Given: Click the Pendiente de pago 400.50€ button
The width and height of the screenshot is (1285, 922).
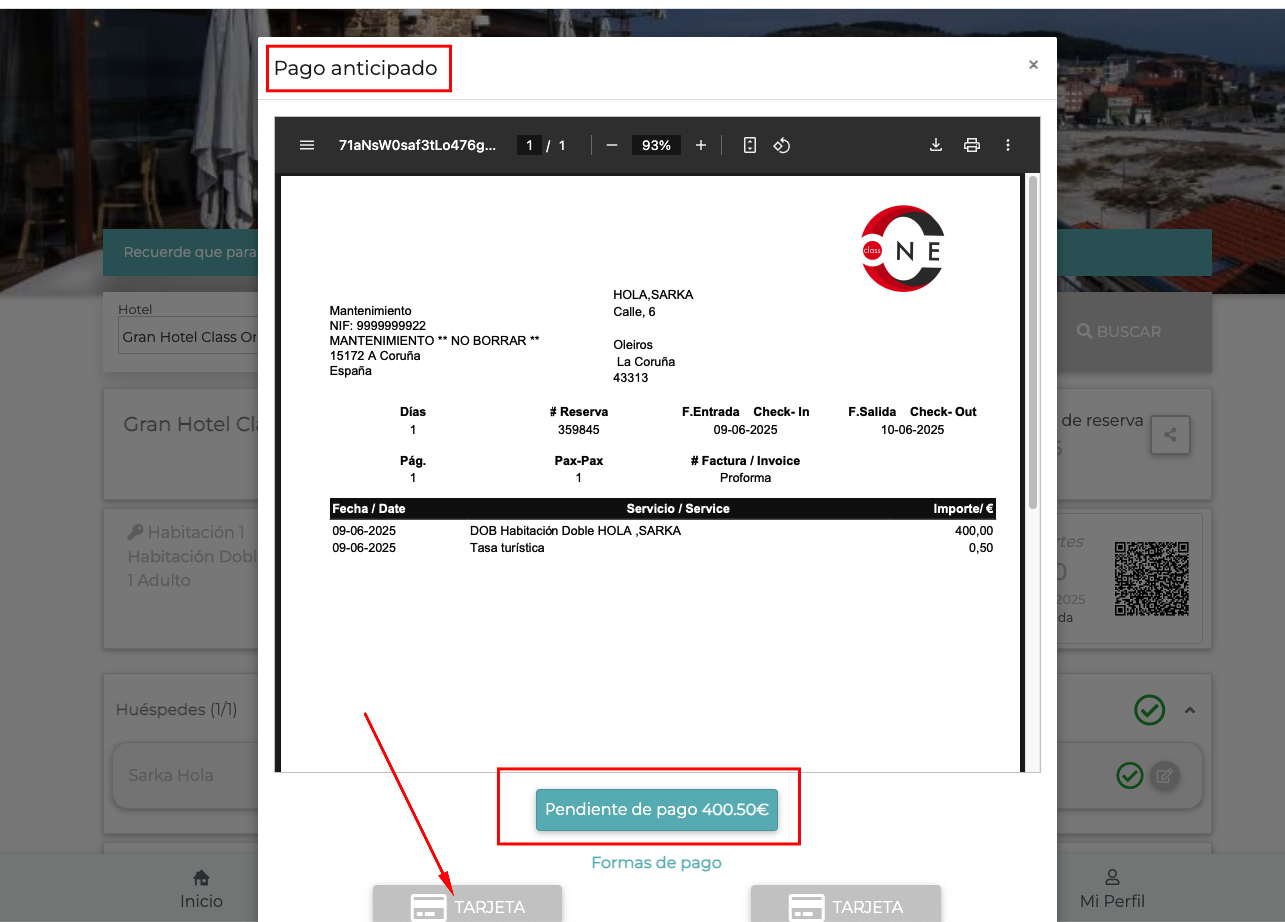Looking at the screenshot, I should pyautogui.click(x=656, y=810).
